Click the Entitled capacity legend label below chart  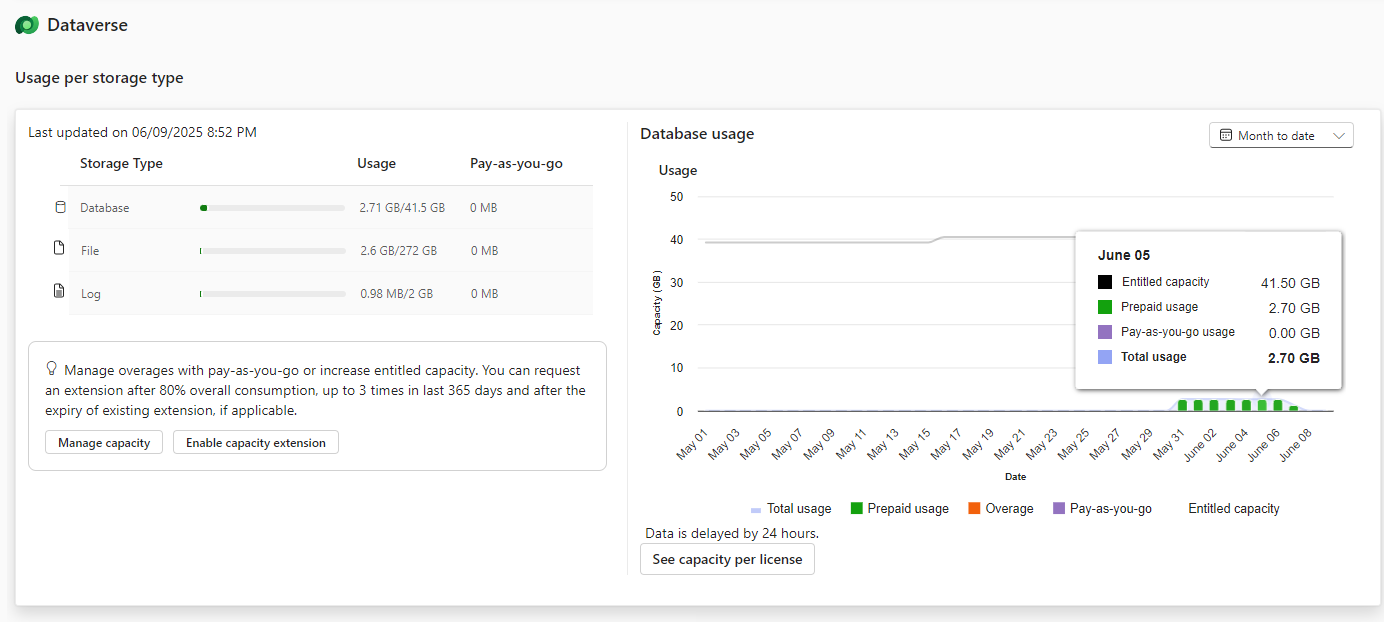point(1233,508)
